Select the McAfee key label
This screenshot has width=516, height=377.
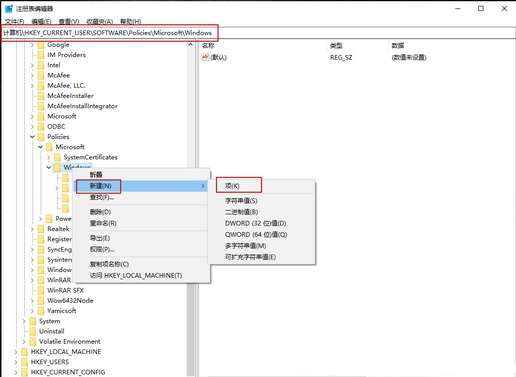59,75
